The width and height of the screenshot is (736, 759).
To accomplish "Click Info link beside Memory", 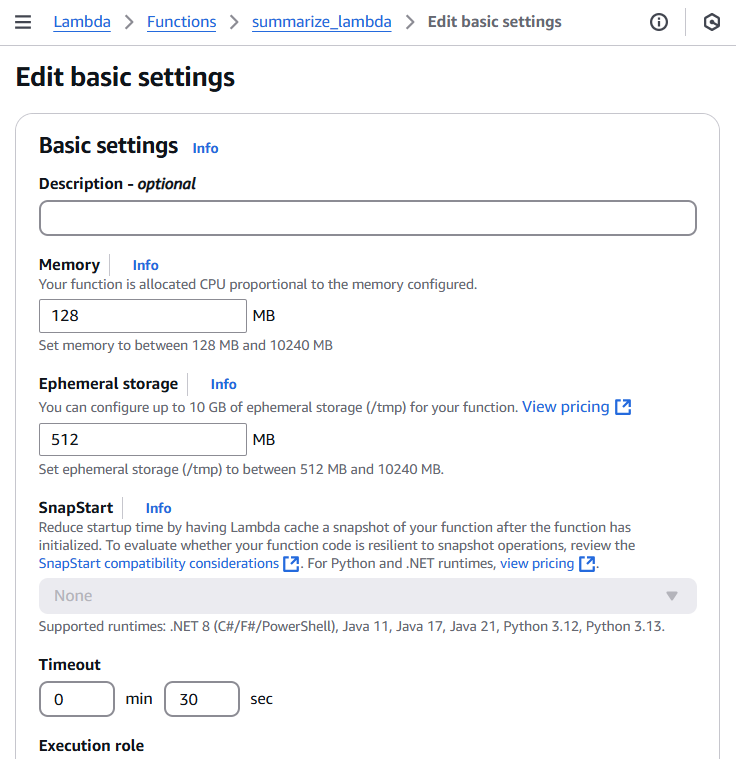I will tap(145, 265).
